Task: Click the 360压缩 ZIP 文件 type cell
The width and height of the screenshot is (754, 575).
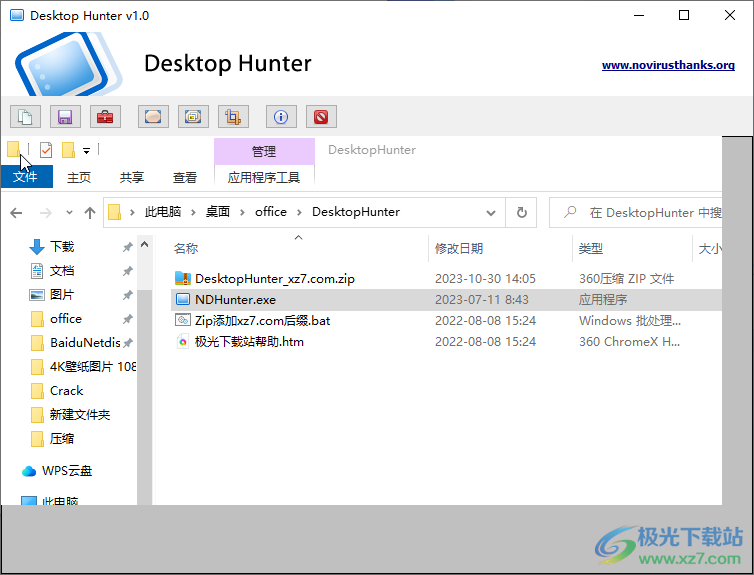Action: click(x=627, y=278)
